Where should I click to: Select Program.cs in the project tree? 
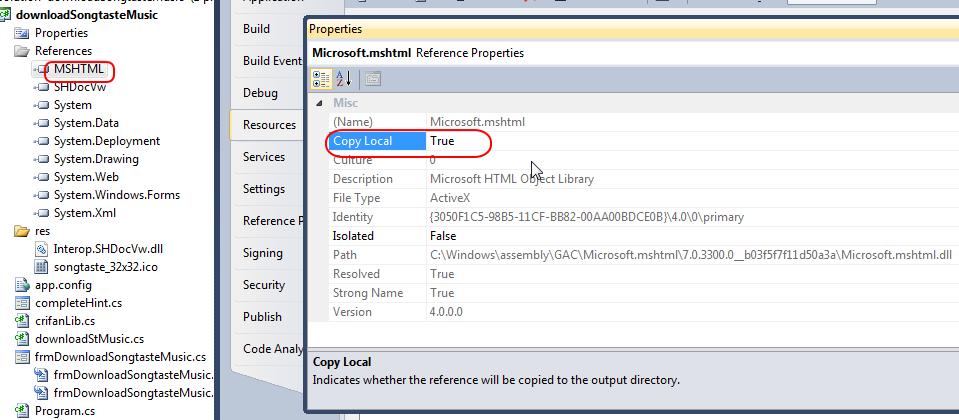[x=65, y=411]
